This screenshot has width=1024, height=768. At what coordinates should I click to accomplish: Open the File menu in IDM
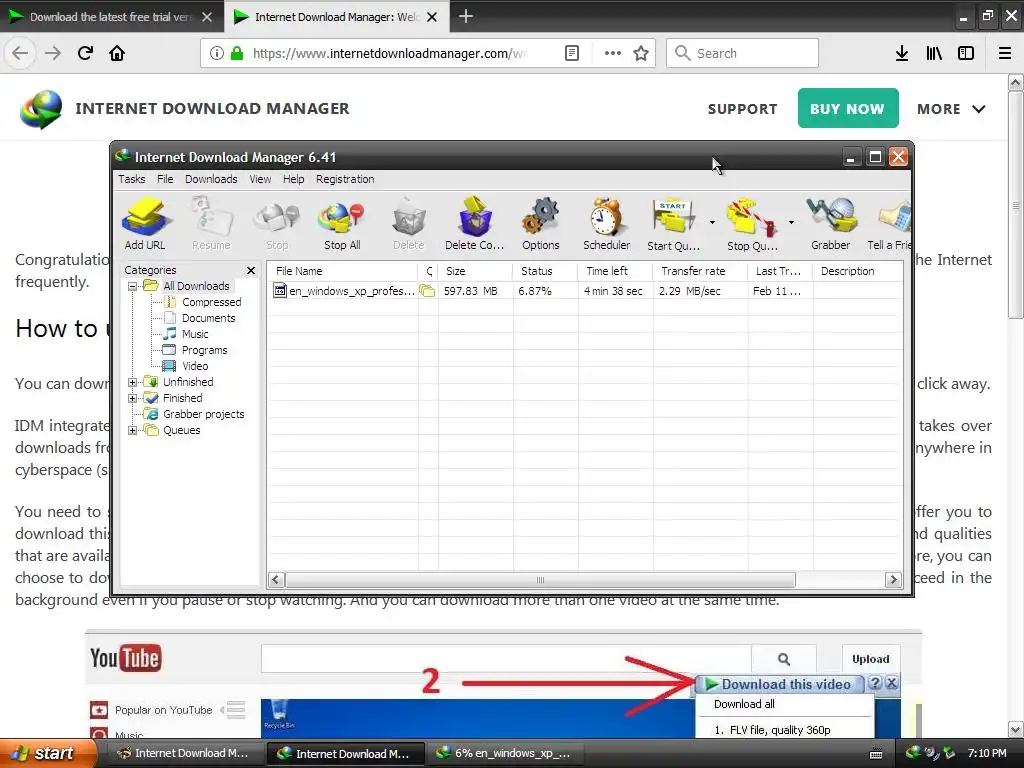point(165,179)
